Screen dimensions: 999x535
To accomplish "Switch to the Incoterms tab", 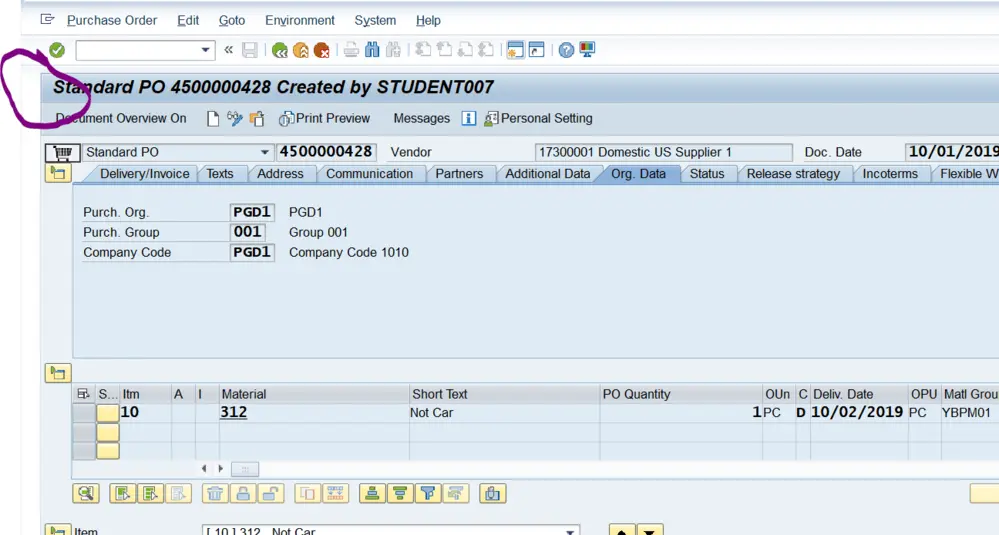I will coord(890,174).
